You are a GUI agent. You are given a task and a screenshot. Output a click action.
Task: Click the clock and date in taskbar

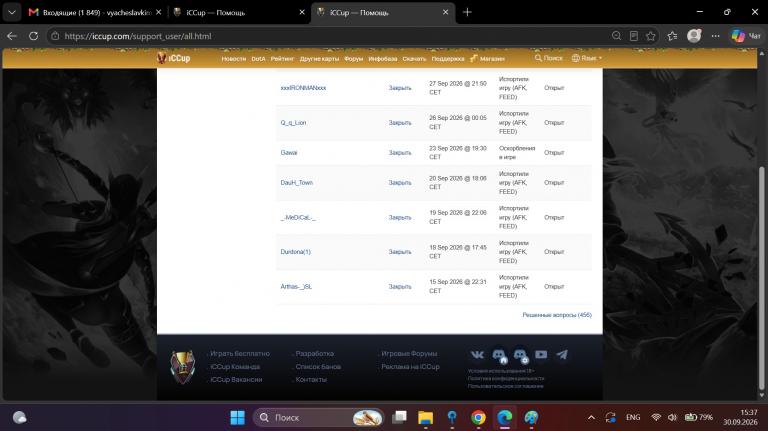[740, 417]
